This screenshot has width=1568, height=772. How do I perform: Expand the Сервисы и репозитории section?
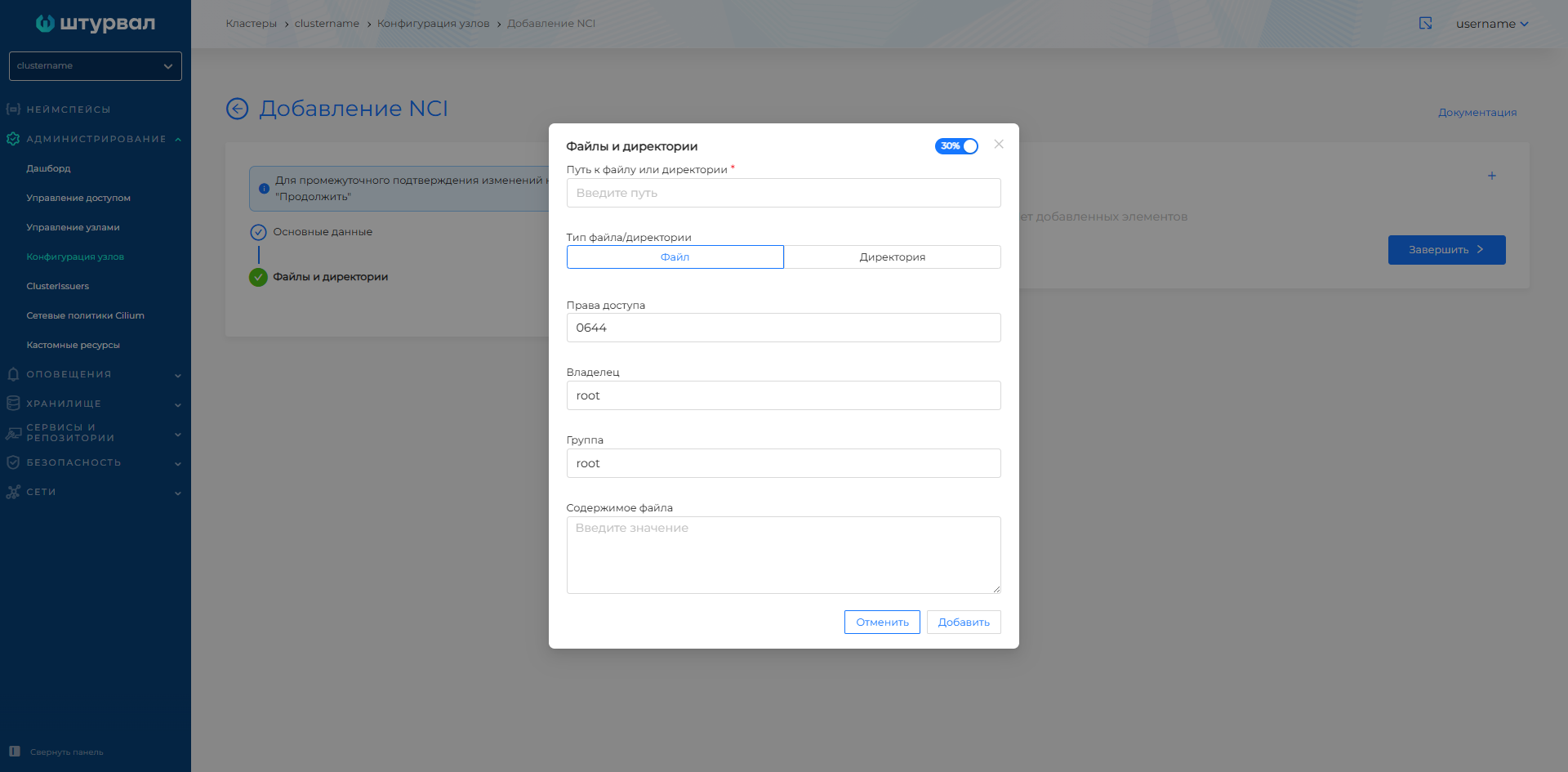(x=13, y=432)
